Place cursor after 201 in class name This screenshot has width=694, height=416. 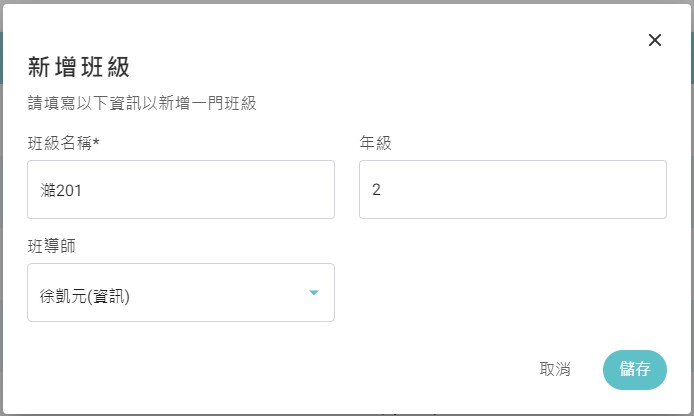[x=83, y=190]
